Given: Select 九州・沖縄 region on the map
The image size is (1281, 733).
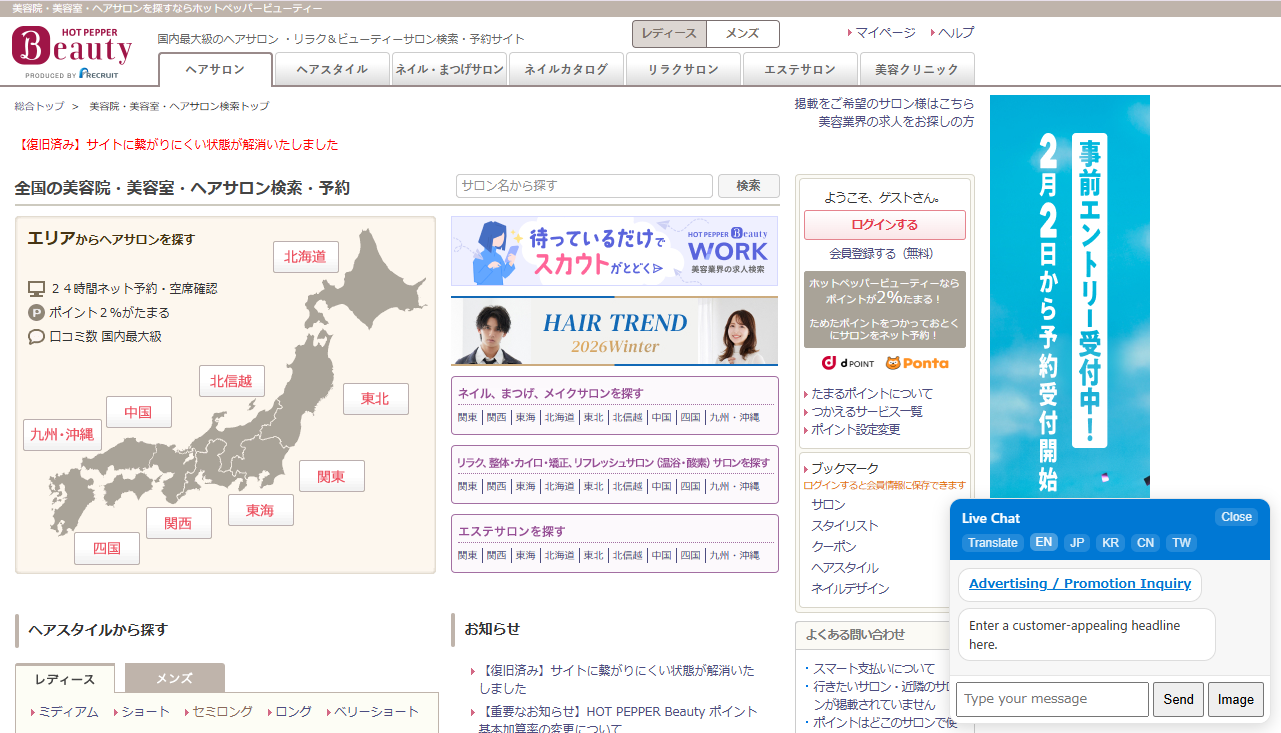Looking at the screenshot, I should coord(62,434).
